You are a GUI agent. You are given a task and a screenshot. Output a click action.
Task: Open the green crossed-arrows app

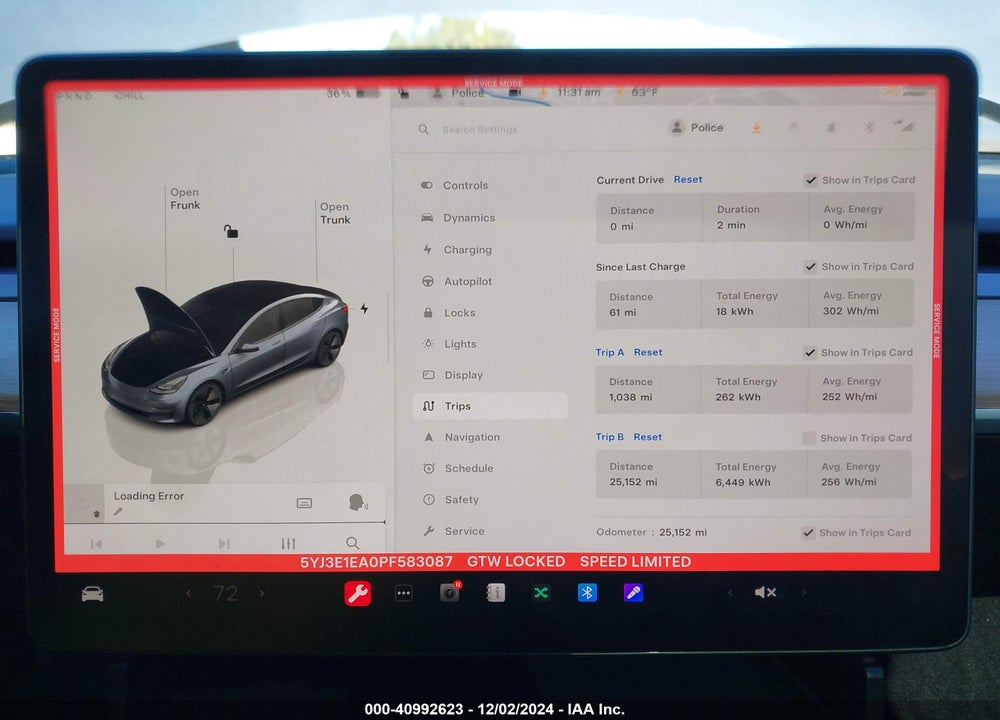point(541,593)
